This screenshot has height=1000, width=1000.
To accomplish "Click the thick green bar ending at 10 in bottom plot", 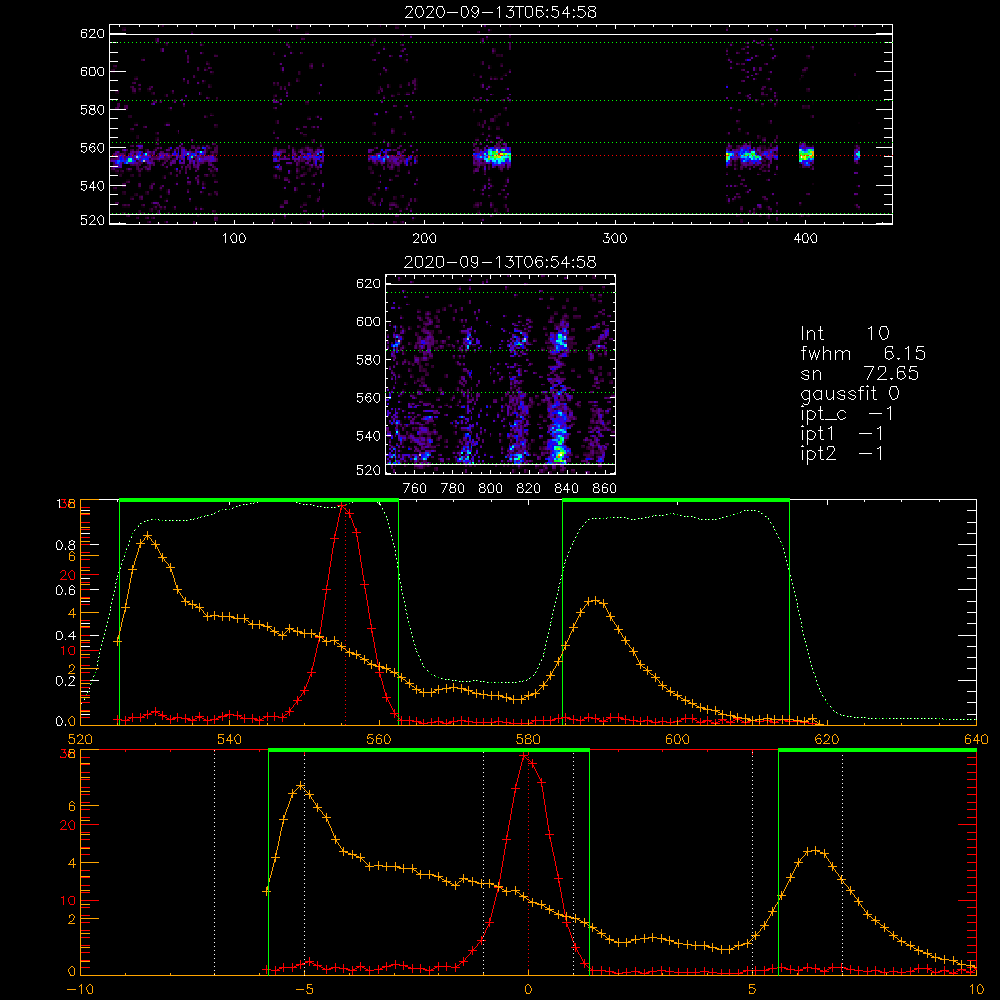I will pyautogui.click(x=878, y=751).
